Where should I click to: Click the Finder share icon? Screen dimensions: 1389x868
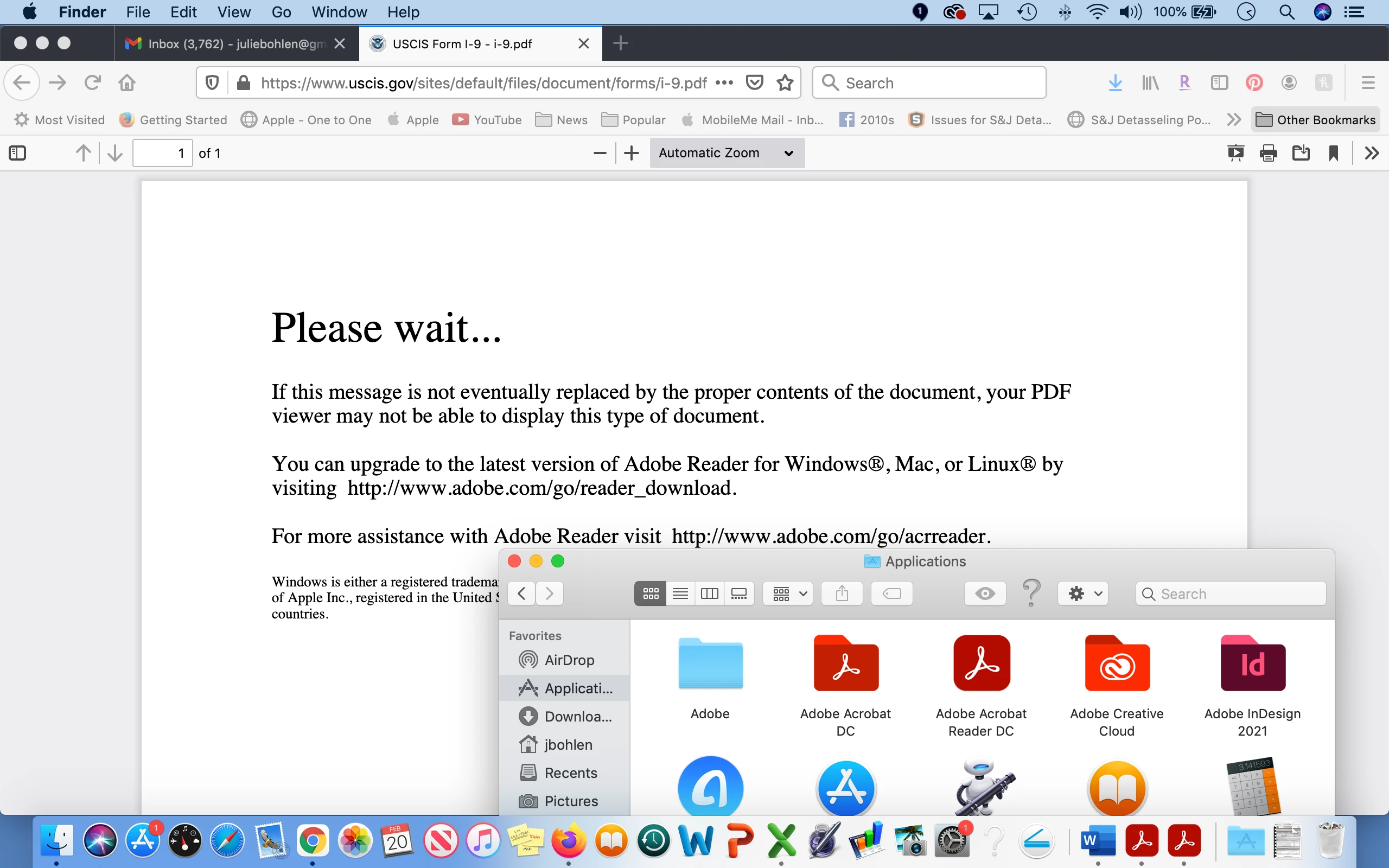(x=842, y=593)
